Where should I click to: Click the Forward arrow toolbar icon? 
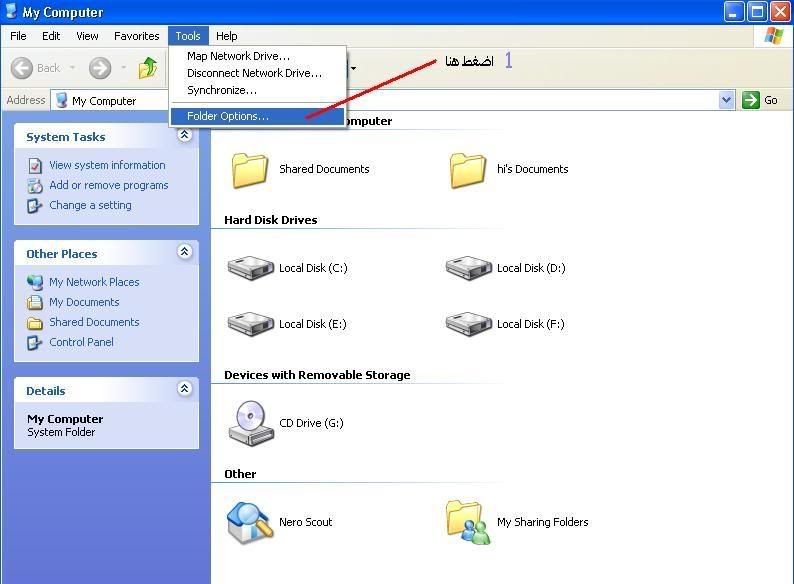(100, 68)
